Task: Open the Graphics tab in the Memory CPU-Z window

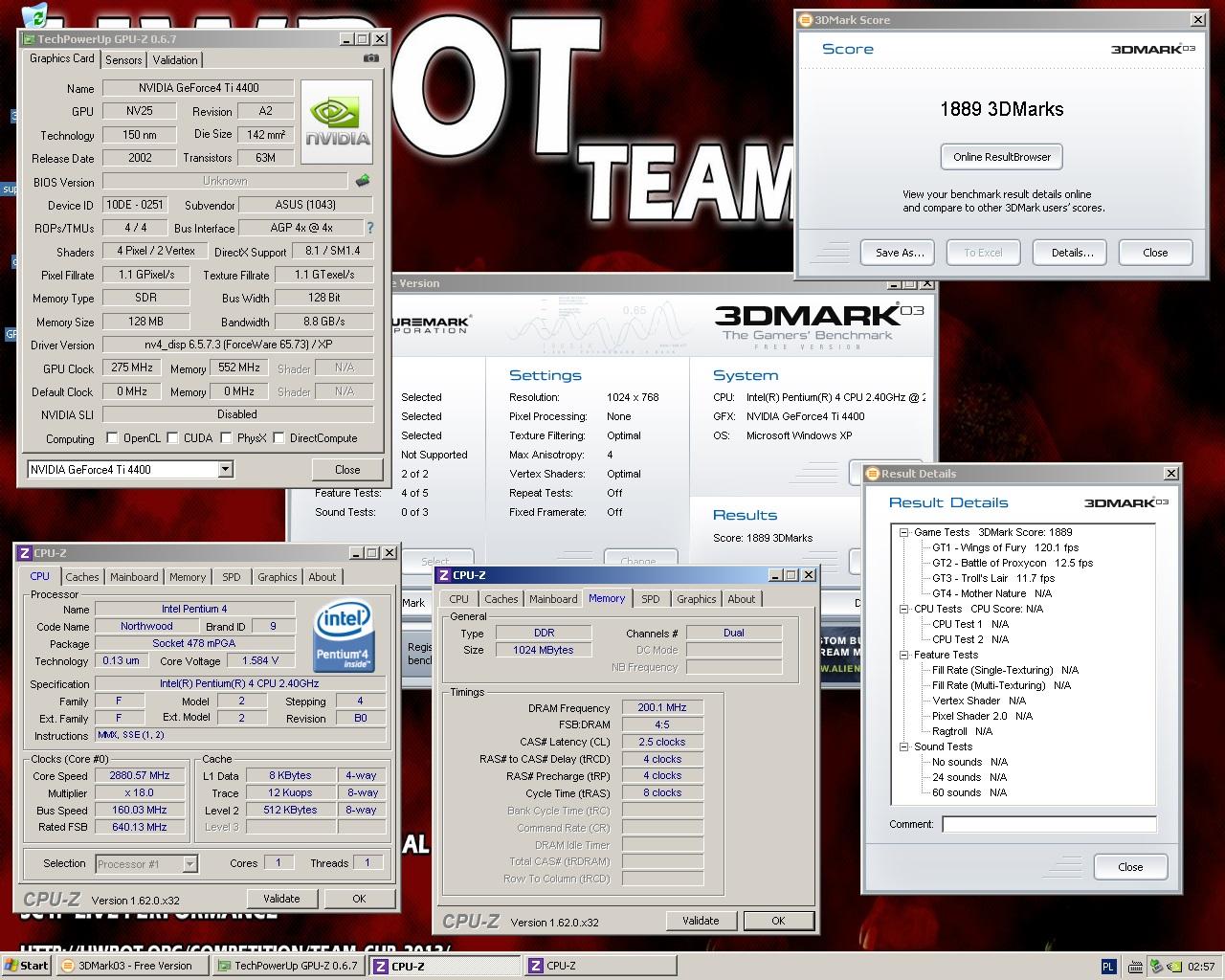Action: [x=697, y=599]
